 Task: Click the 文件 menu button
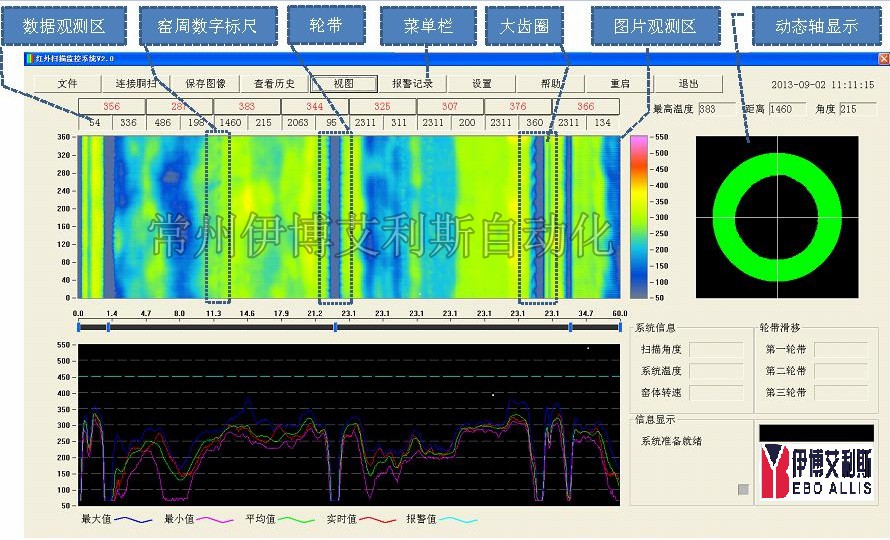[x=67, y=84]
